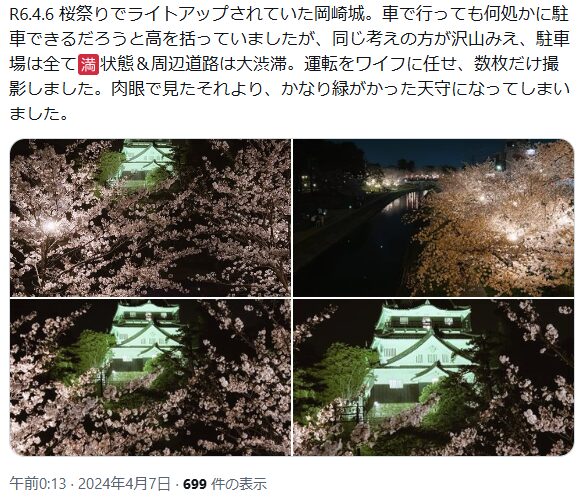Click the small castle in top-left photo
579x497 pixels.
click(x=148, y=162)
